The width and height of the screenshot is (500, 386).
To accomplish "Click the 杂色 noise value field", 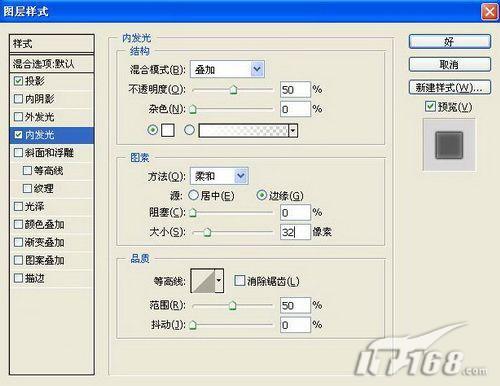I will pos(295,109).
